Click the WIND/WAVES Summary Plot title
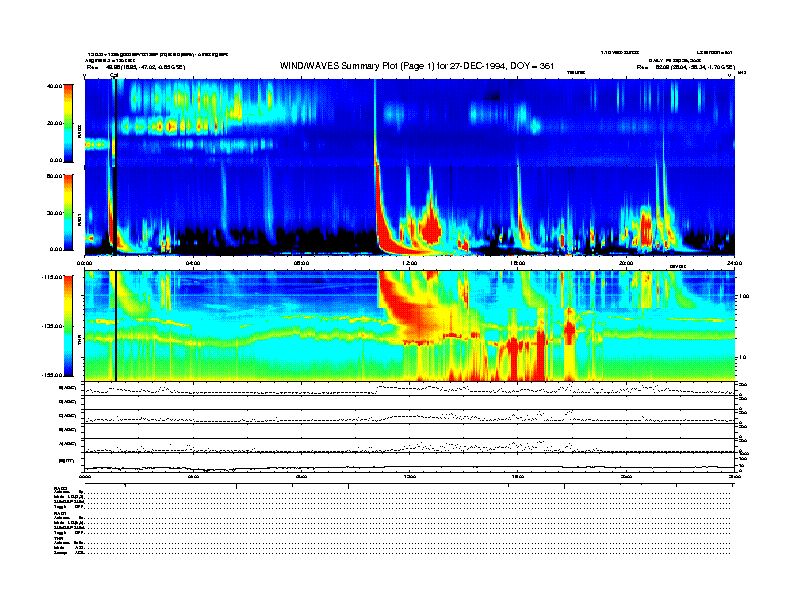792x612 pixels. click(x=417, y=66)
